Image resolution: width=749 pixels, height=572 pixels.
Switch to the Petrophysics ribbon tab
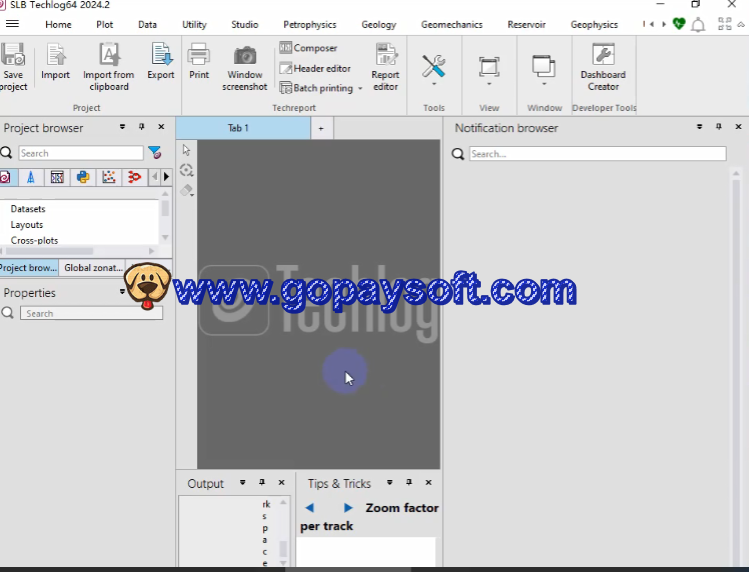click(310, 24)
